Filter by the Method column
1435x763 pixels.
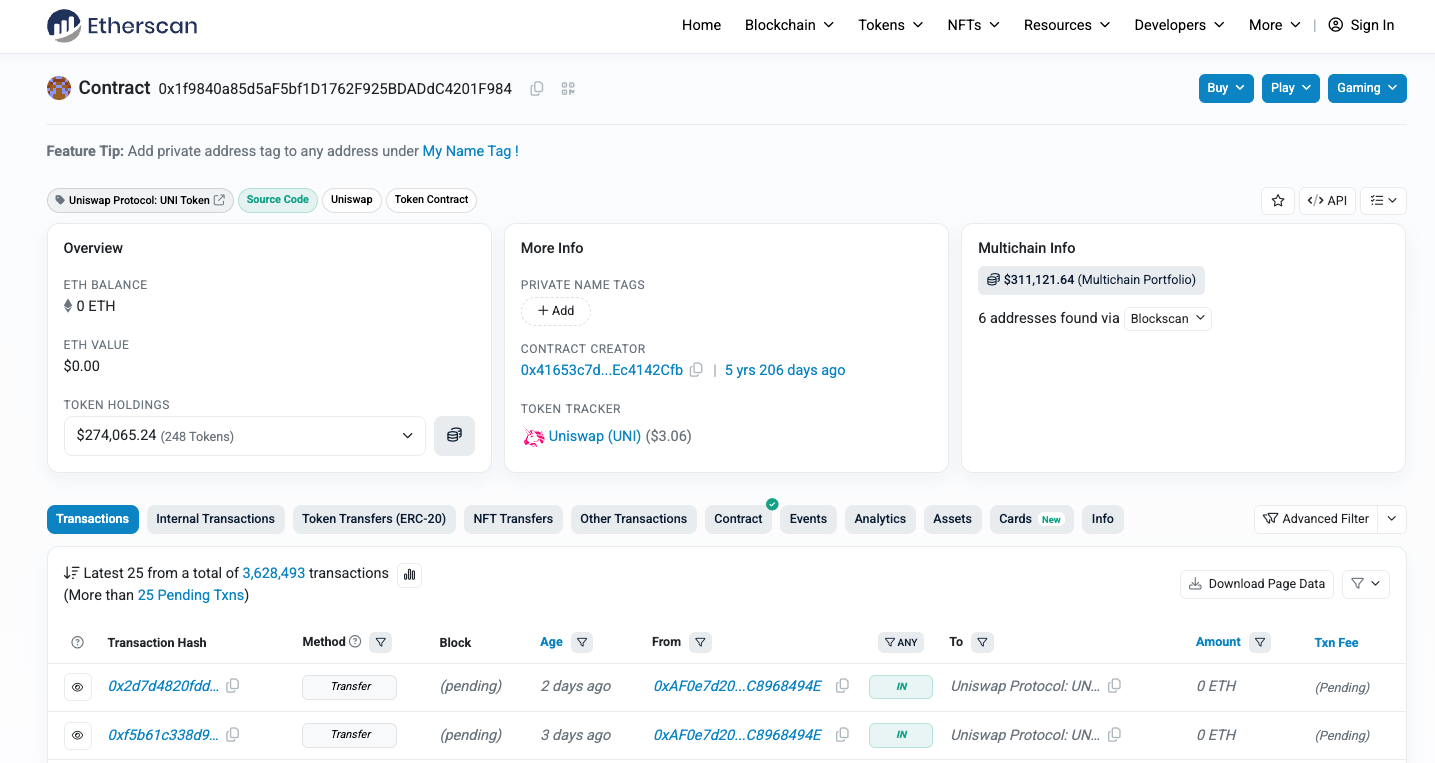point(381,642)
